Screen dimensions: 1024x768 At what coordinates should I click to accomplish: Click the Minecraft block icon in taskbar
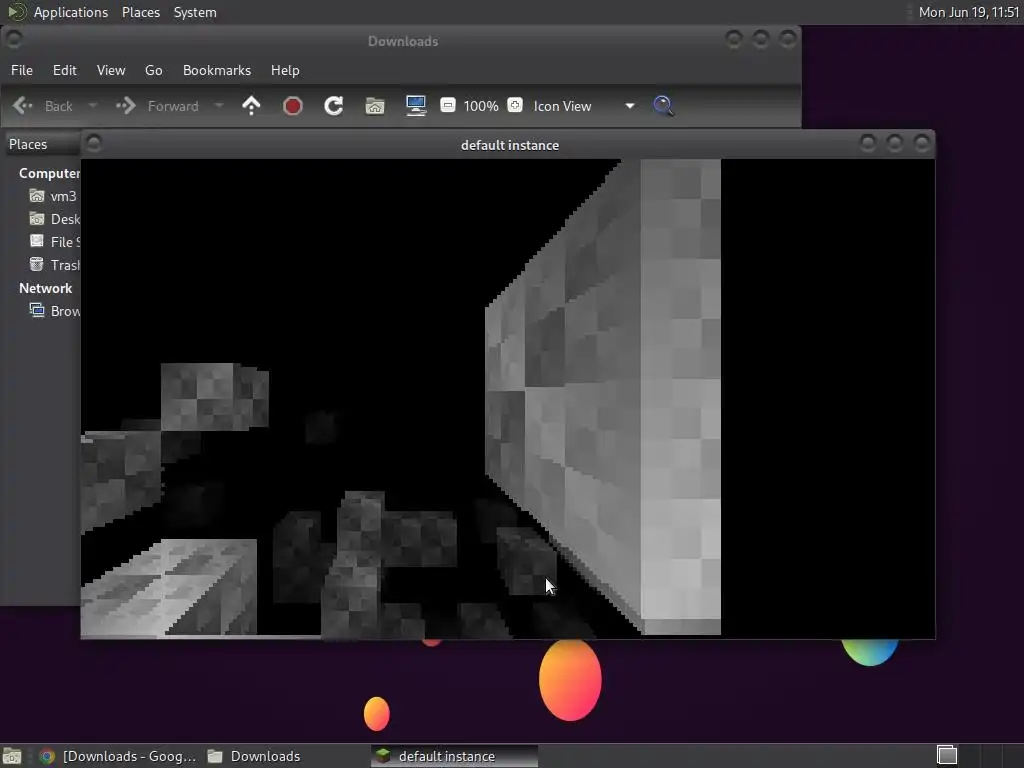383,756
